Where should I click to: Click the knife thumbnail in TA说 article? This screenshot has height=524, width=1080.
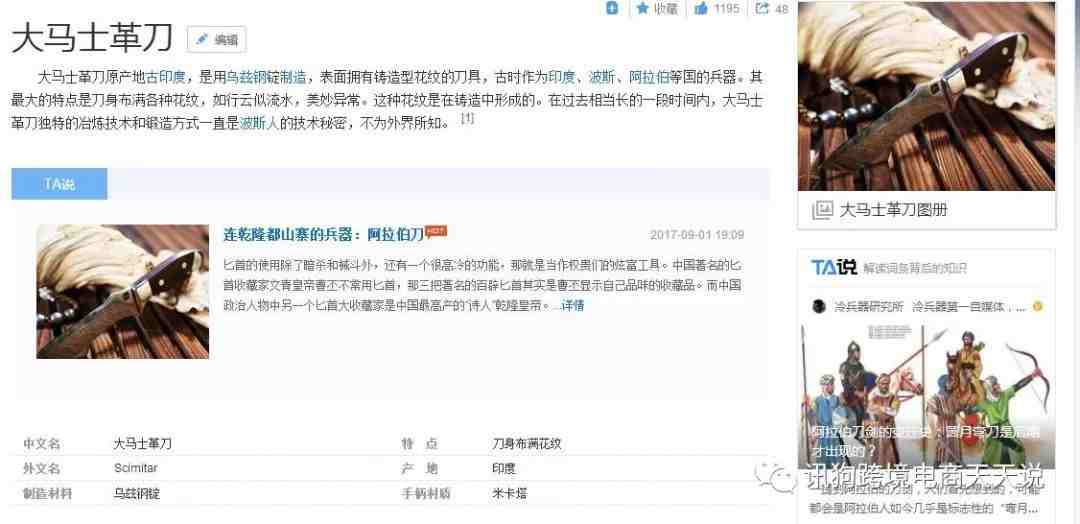coord(123,291)
